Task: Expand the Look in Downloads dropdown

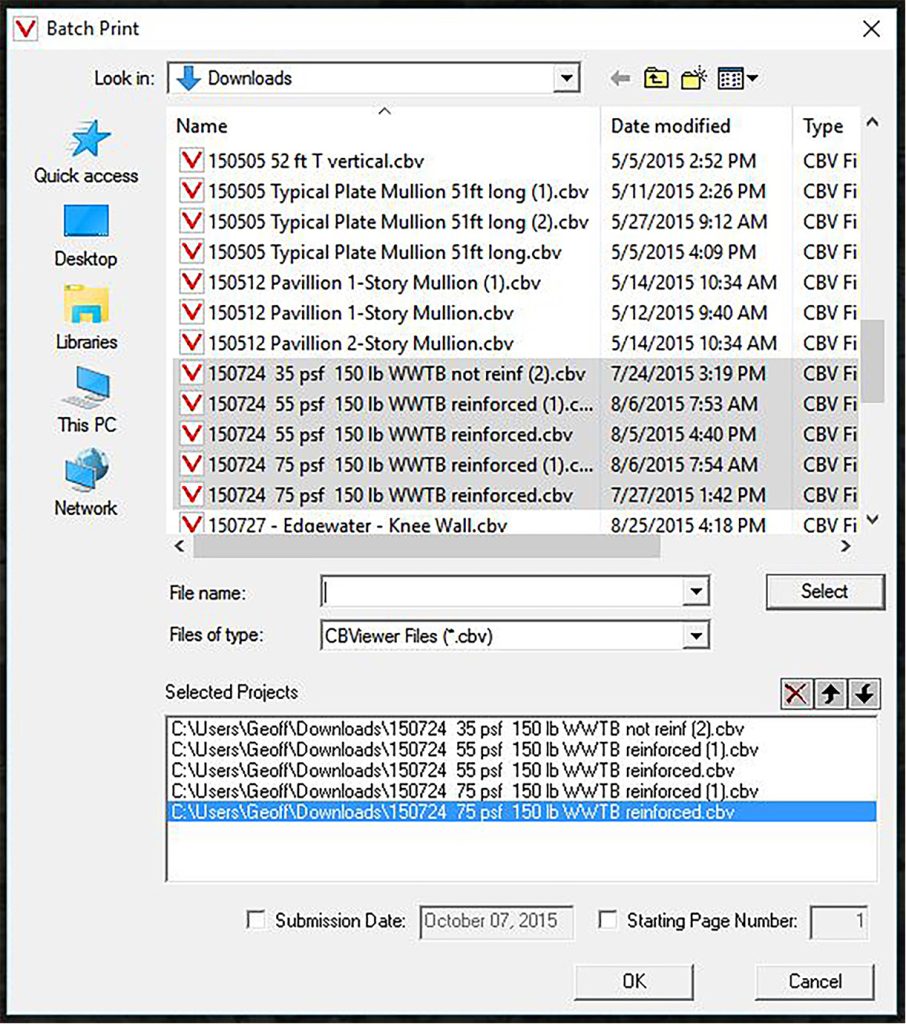Action: coord(567,78)
